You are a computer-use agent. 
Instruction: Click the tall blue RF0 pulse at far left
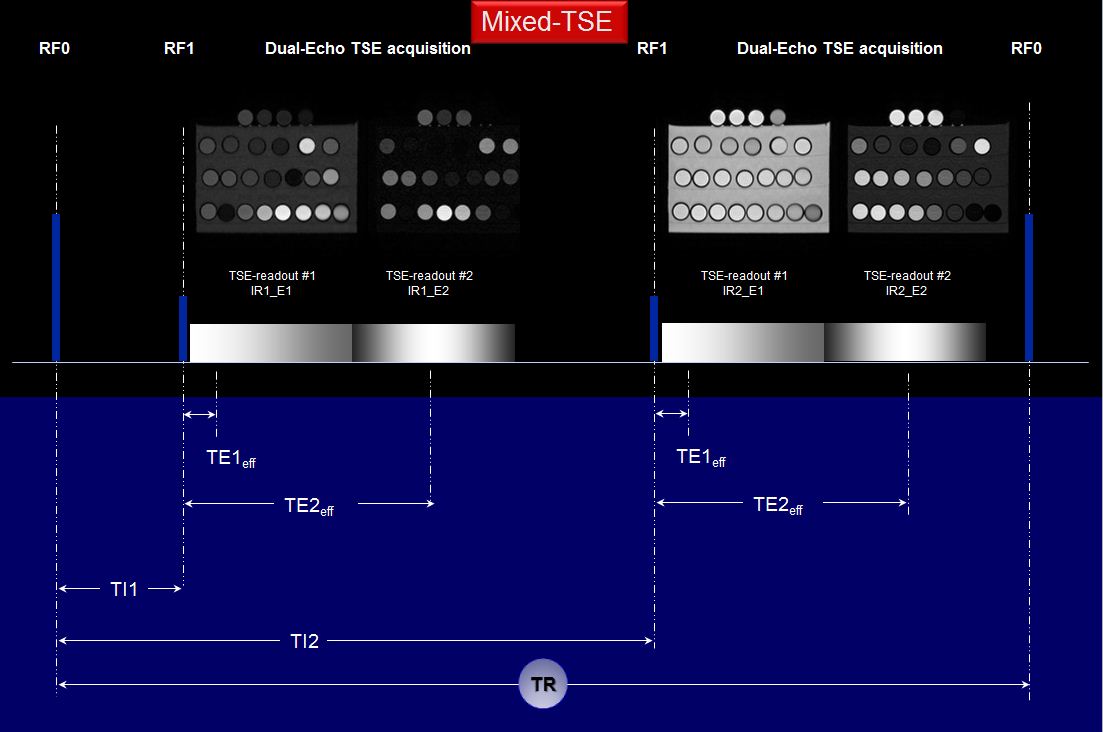pos(56,287)
